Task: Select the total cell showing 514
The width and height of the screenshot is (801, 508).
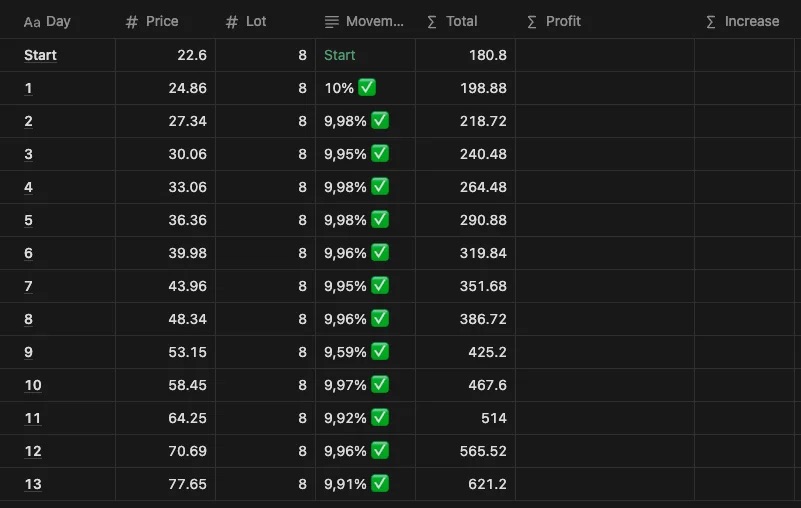Action: tap(465, 418)
